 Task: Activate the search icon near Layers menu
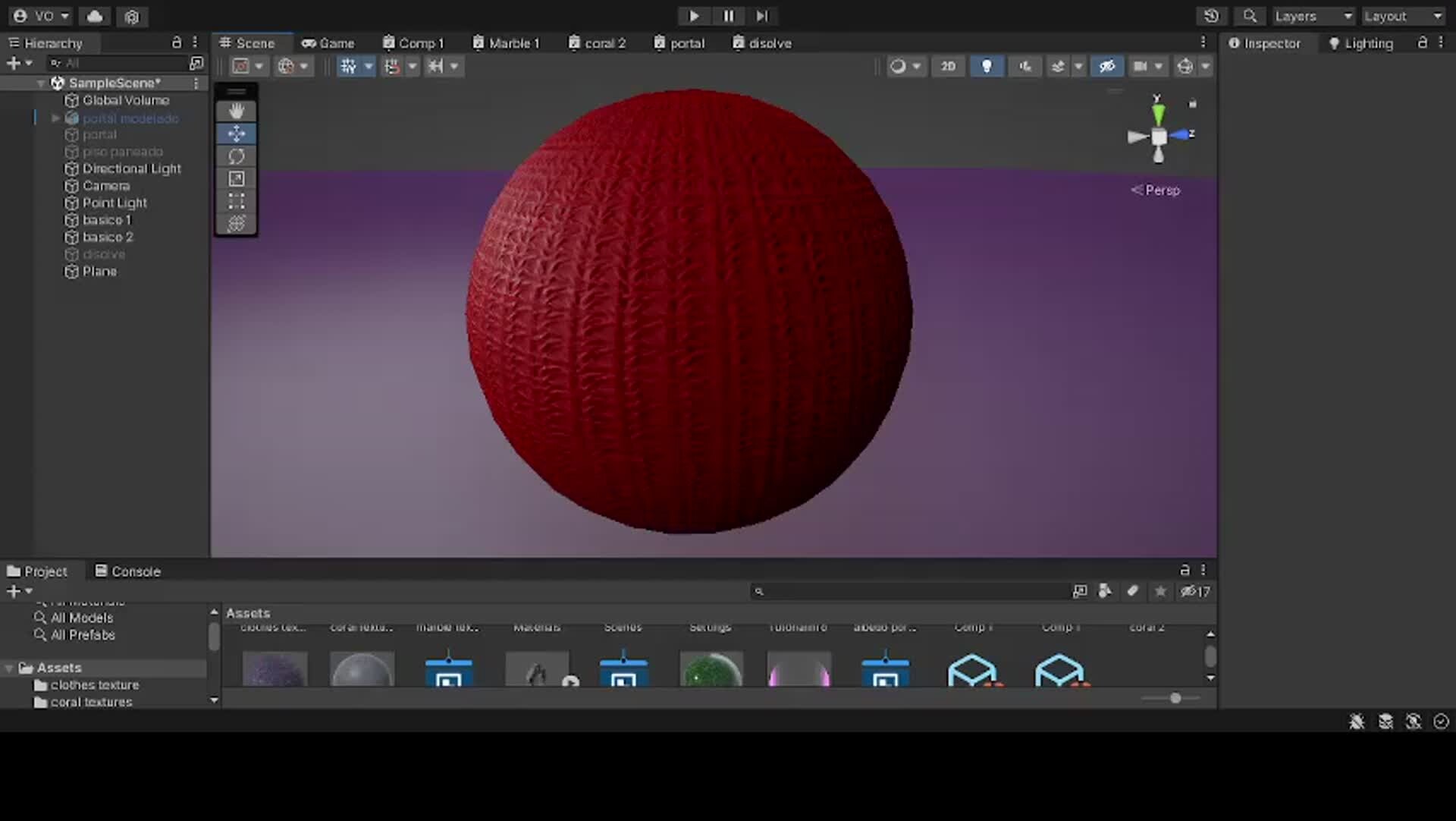coord(1248,16)
